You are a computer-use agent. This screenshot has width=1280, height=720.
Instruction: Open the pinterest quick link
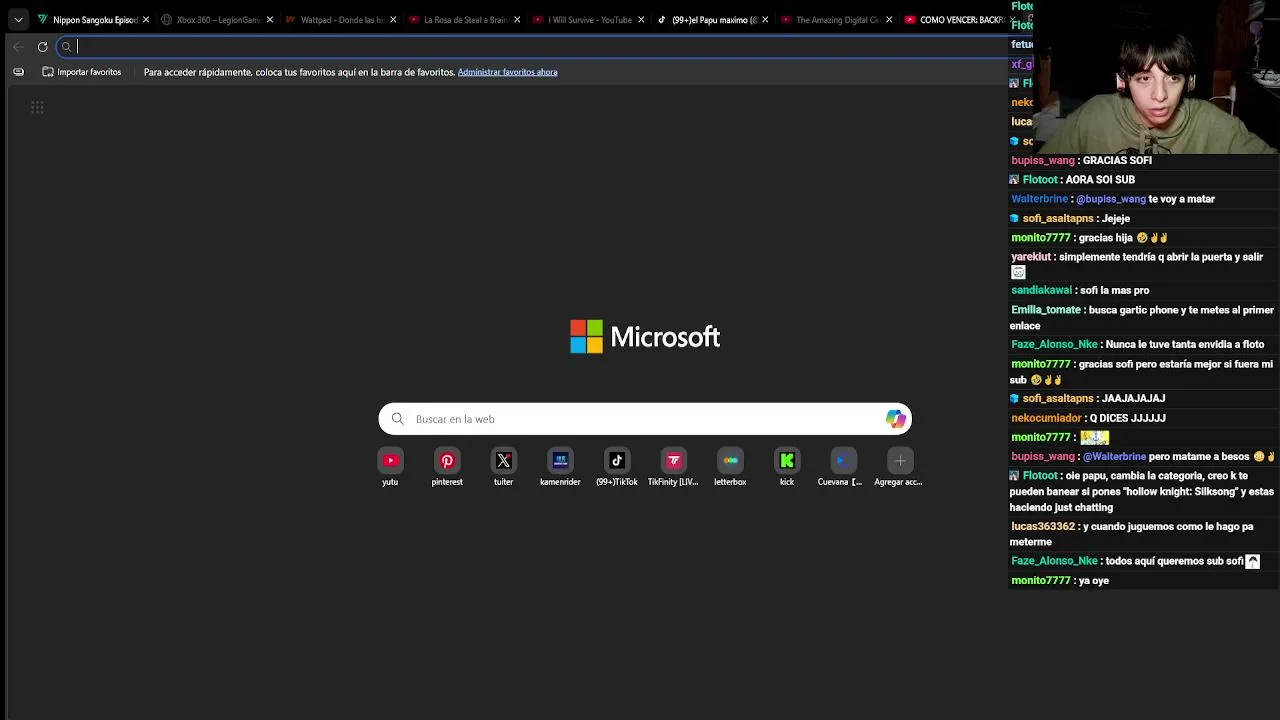[447, 461]
